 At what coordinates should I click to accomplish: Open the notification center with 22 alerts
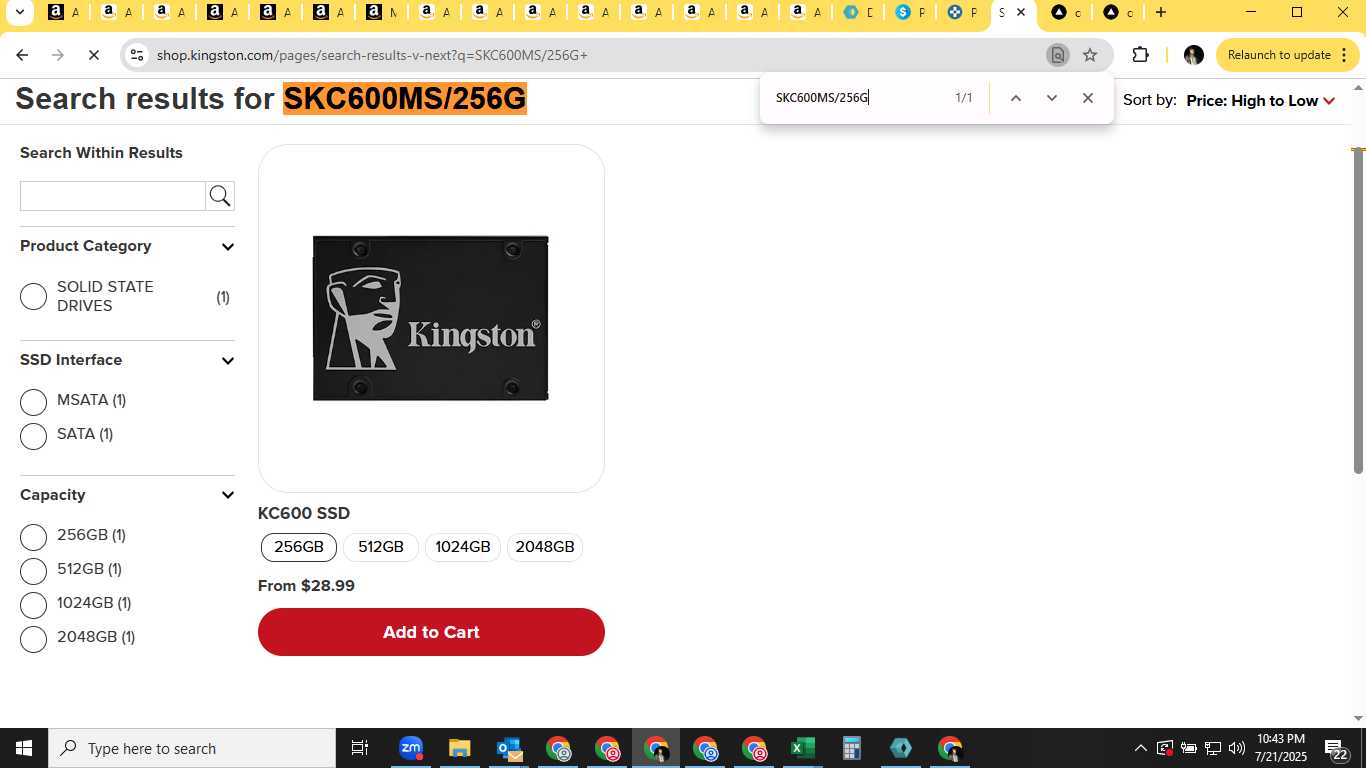click(x=1337, y=748)
